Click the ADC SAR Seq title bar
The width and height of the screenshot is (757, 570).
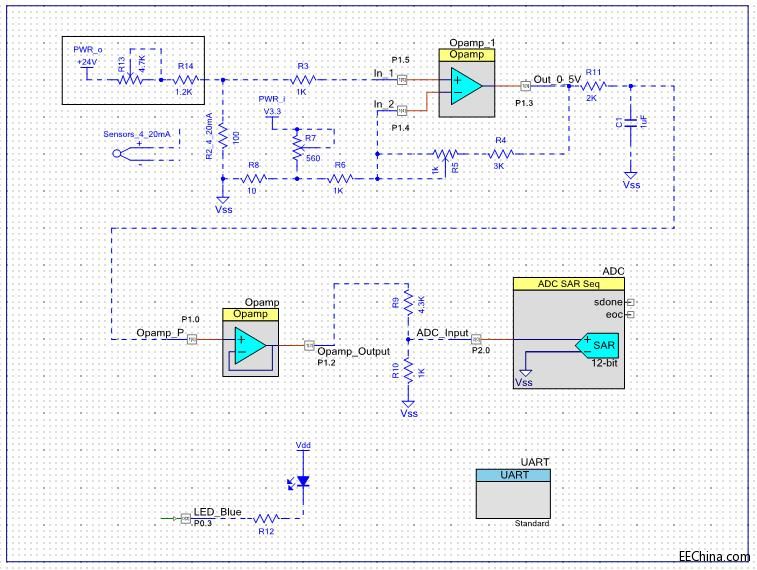click(x=567, y=284)
